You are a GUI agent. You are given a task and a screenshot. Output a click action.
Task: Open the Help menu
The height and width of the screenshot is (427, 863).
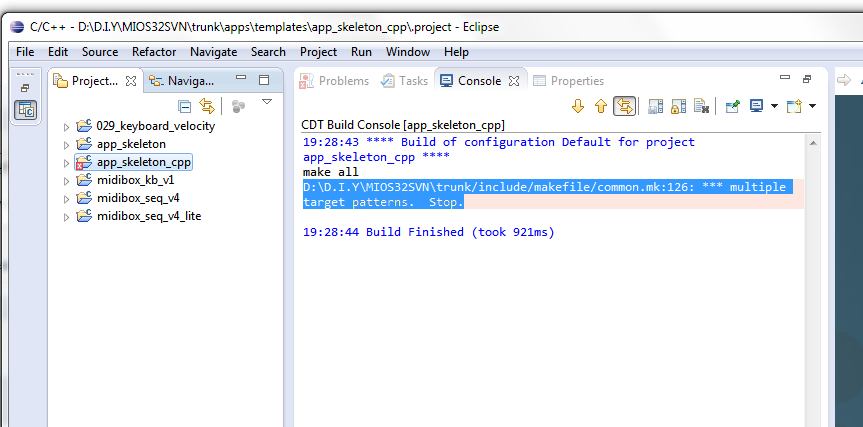456,52
